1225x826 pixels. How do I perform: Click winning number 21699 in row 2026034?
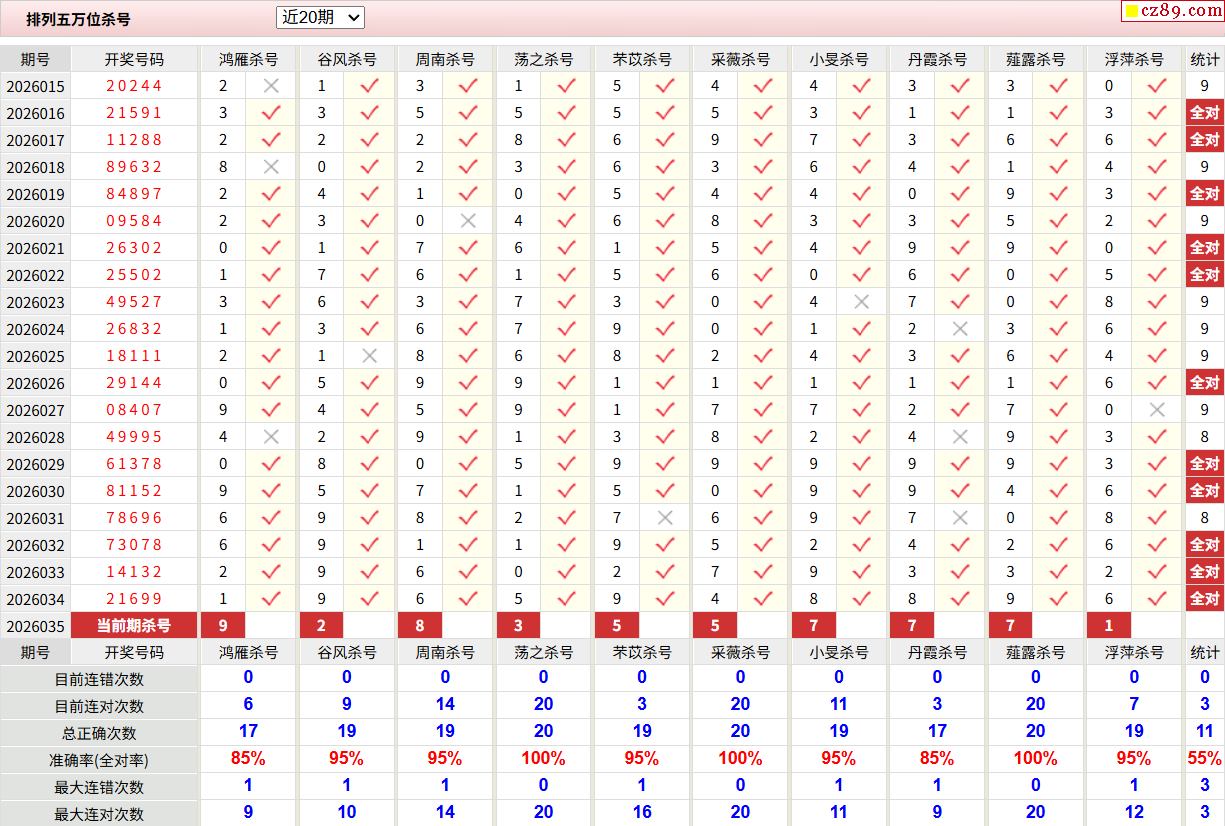coord(134,599)
